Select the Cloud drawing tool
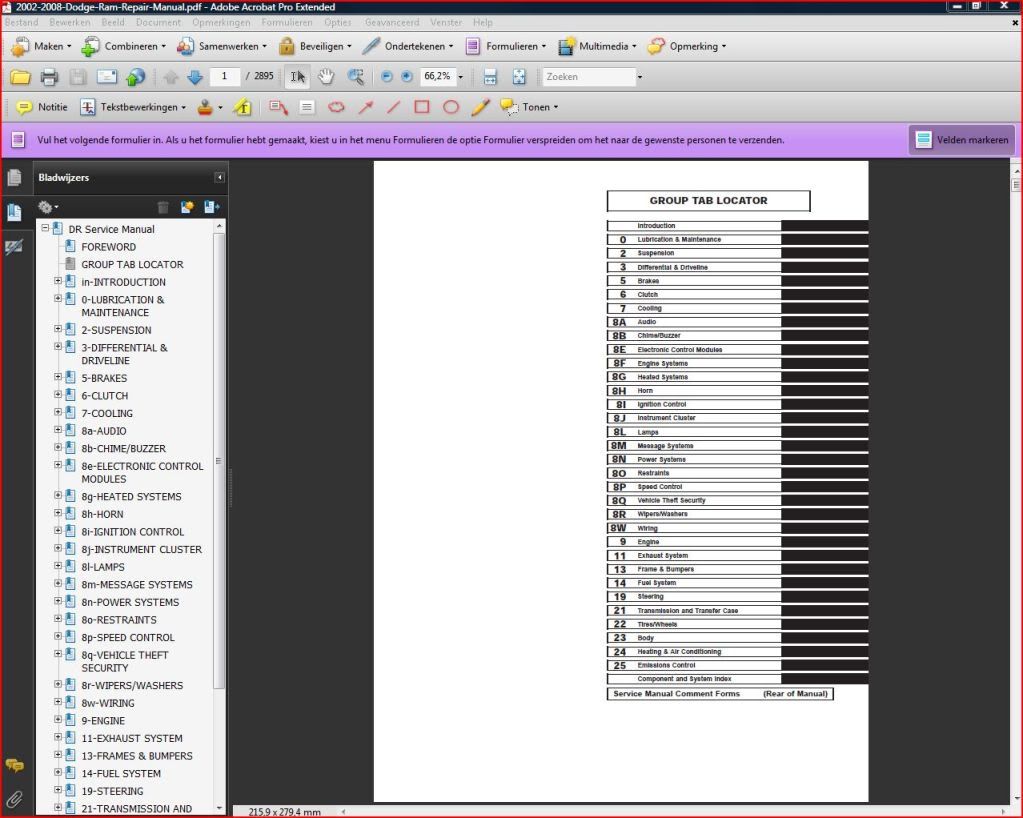The height and width of the screenshot is (818, 1023). (336, 107)
